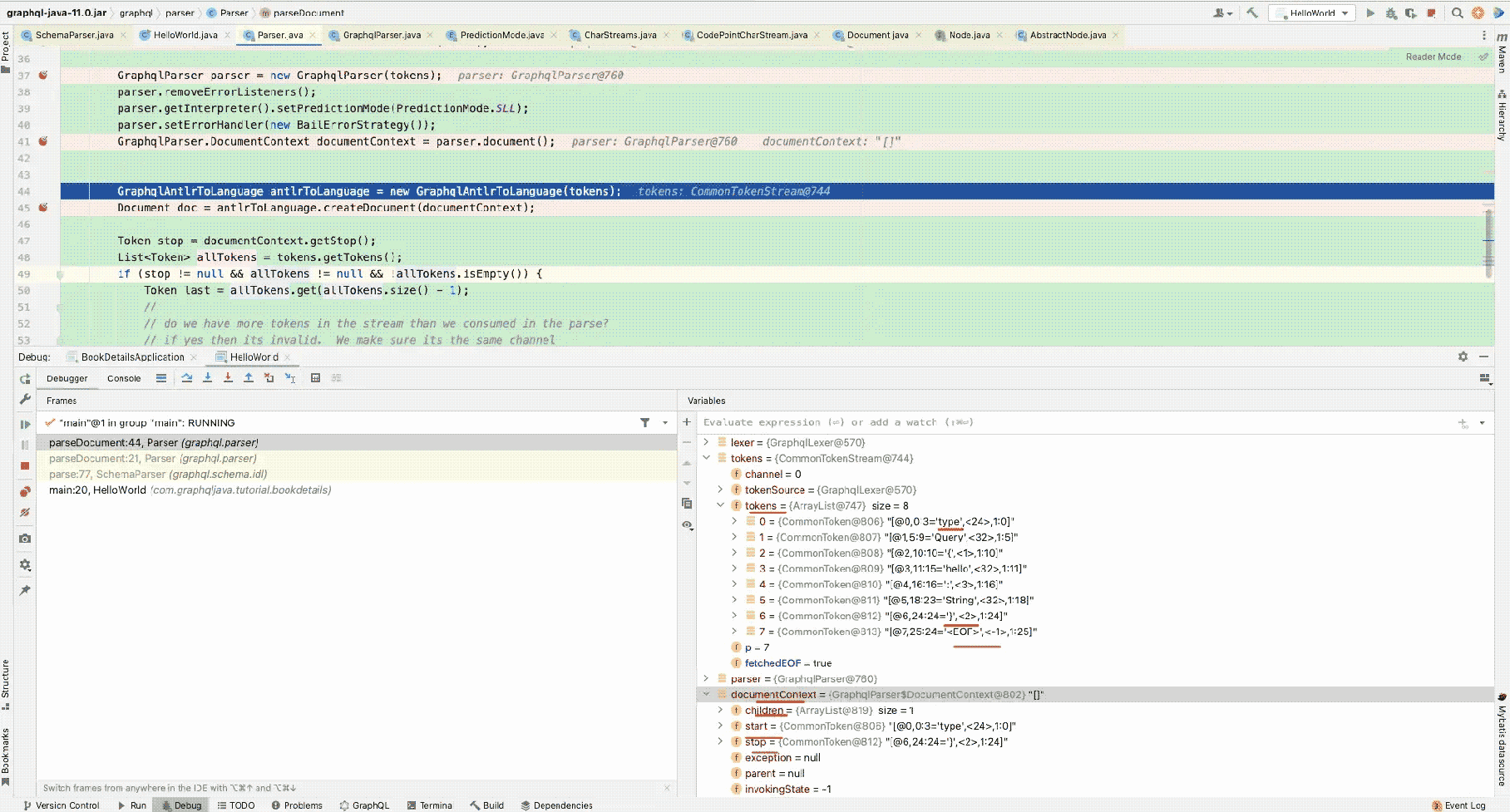Toggle breakpoint on line 37

coord(43,76)
